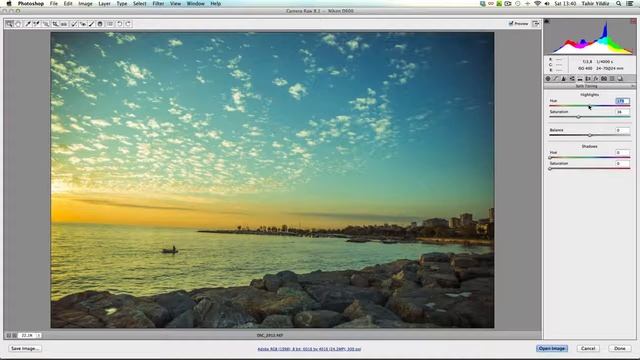Open the Basic panel tab icon
Screen dimensions: 640x360
(x=548, y=78)
